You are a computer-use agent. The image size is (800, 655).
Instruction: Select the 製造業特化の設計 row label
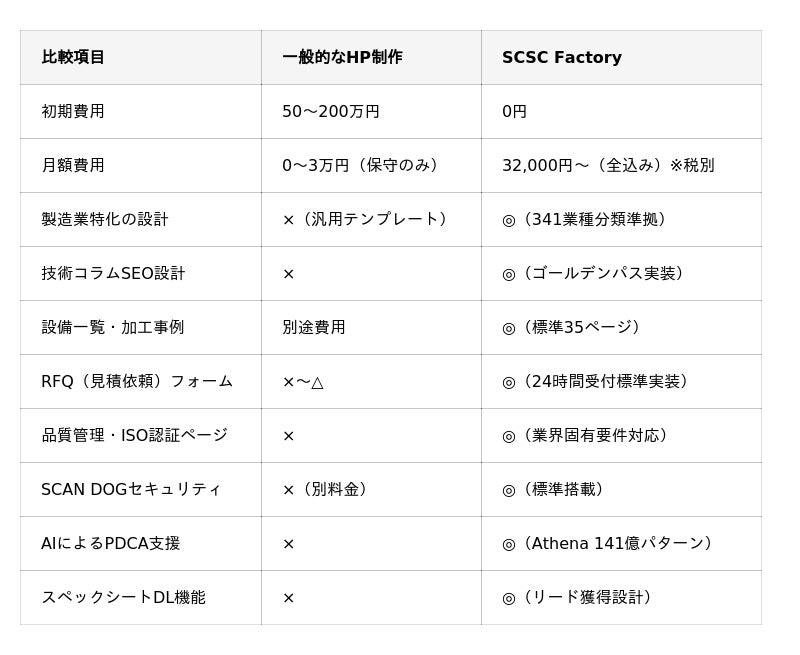click(105, 219)
